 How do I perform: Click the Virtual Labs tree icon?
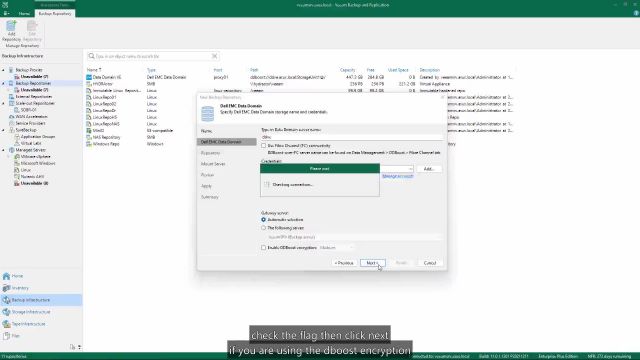click(17, 143)
